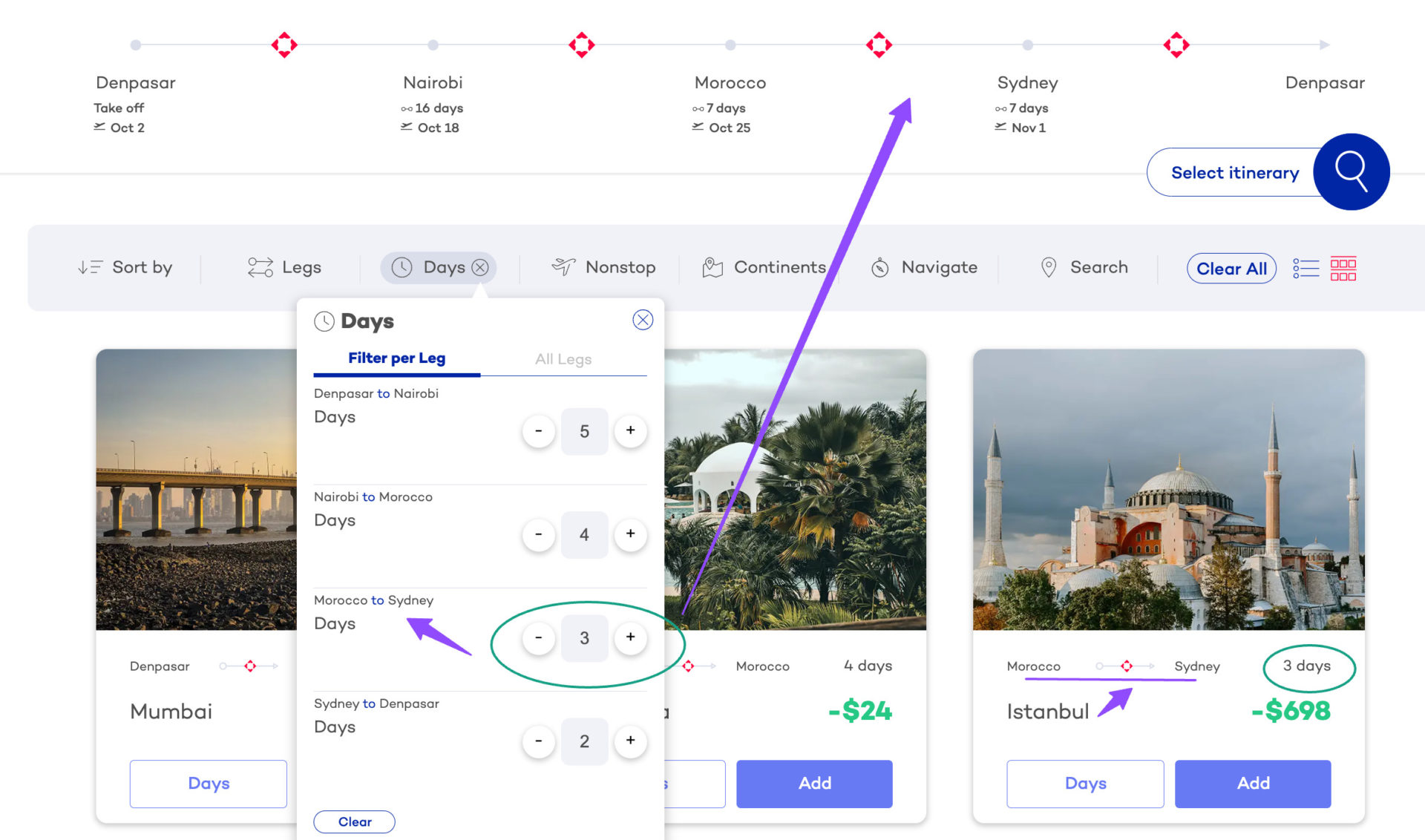This screenshot has width=1425, height=840.
Task: Remove the active Days filter via its X
Action: point(479,268)
